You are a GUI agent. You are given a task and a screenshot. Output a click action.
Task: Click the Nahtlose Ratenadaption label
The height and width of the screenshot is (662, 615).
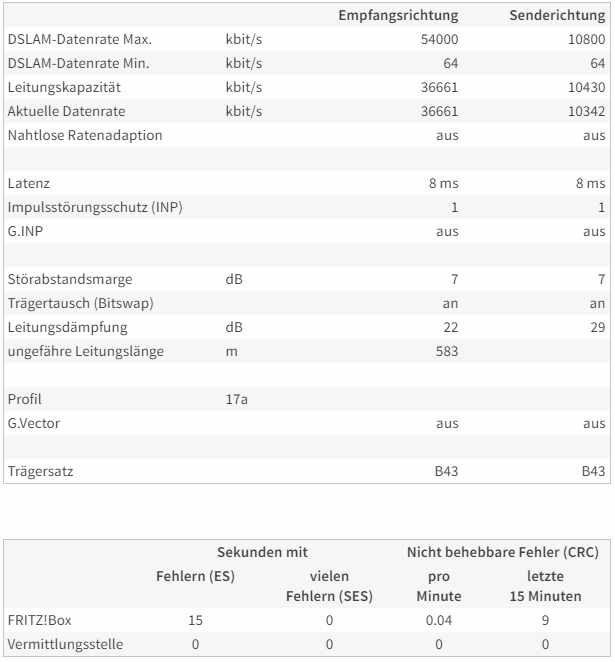pyautogui.click(x=85, y=136)
